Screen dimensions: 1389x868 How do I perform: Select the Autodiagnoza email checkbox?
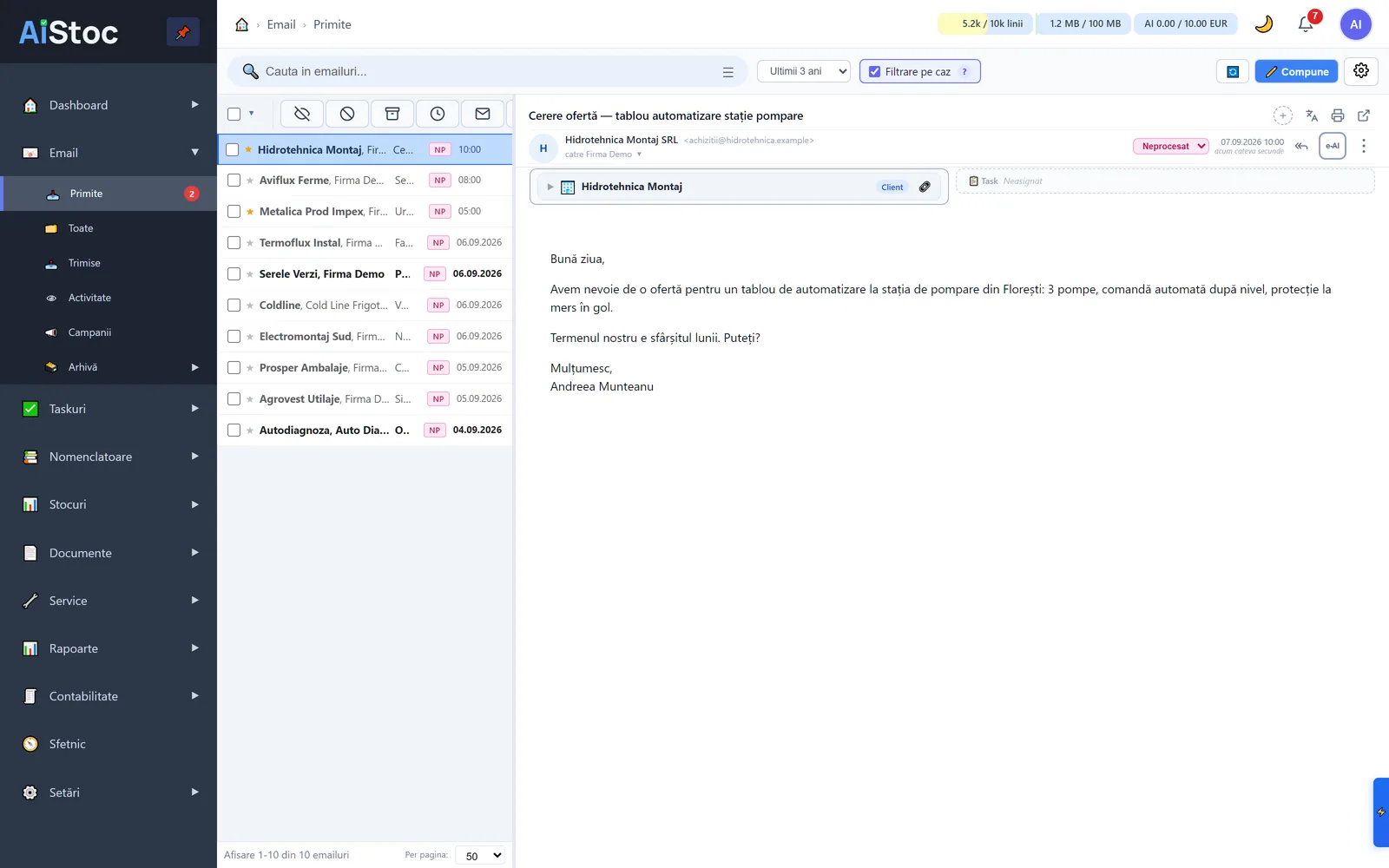tap(234, 431)
